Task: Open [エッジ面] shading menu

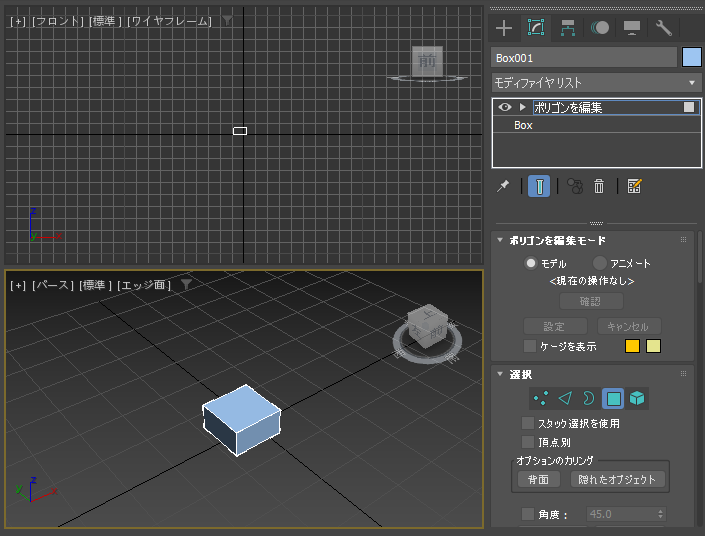Action: point(144,285)
